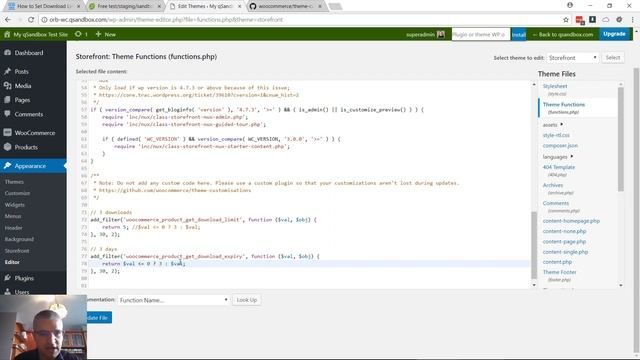Open Header under Appearance
This screenshot has width=640, height=360.
pyautogui.click(x=13, y=228)
